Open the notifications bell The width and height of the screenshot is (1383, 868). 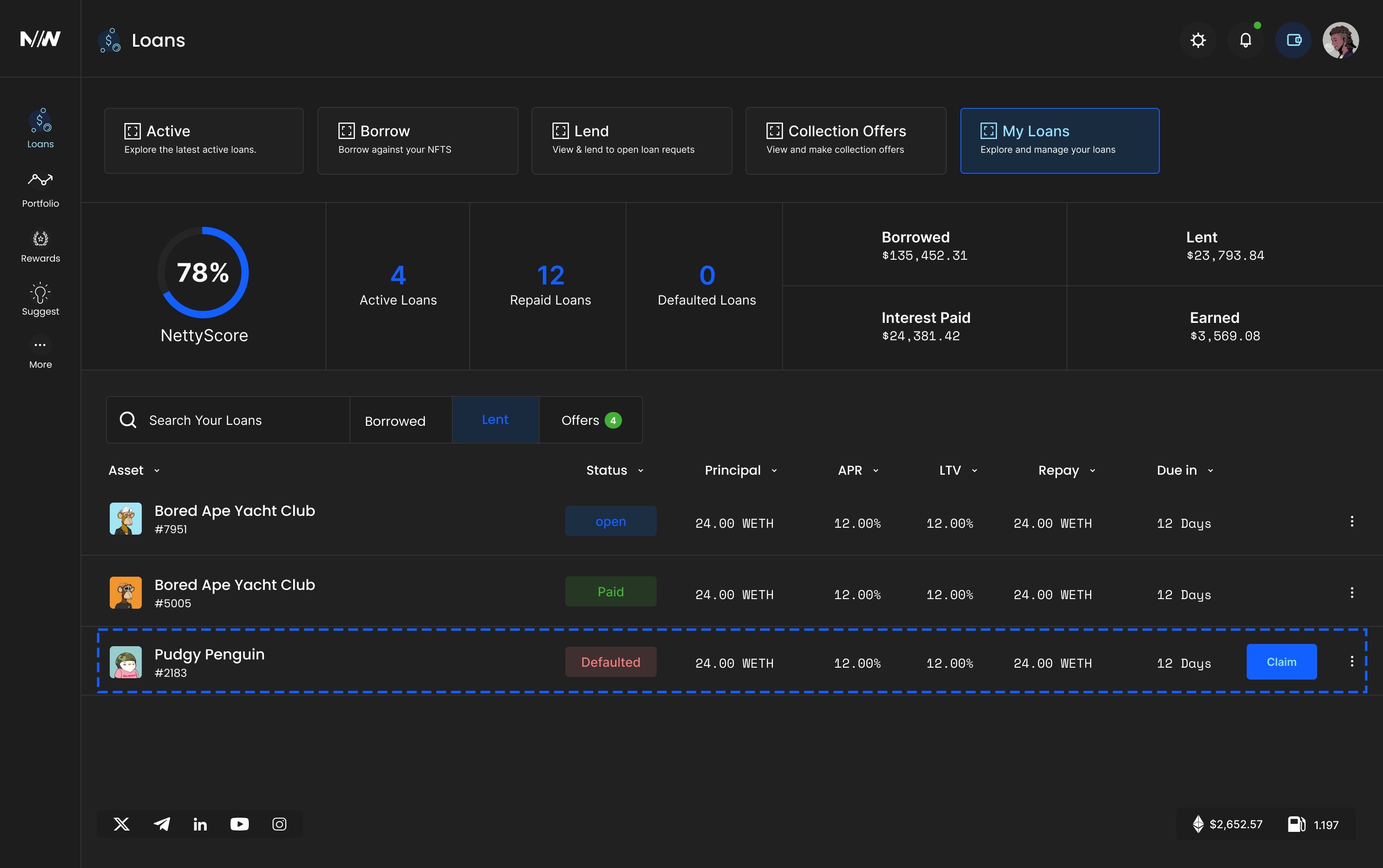click(1245, 40)
